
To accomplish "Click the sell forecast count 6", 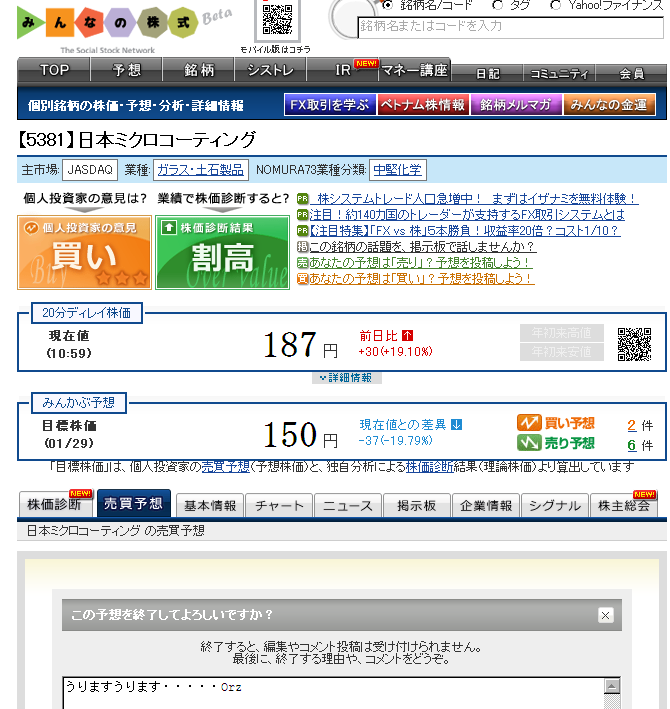I will click(x=632, y=445).
